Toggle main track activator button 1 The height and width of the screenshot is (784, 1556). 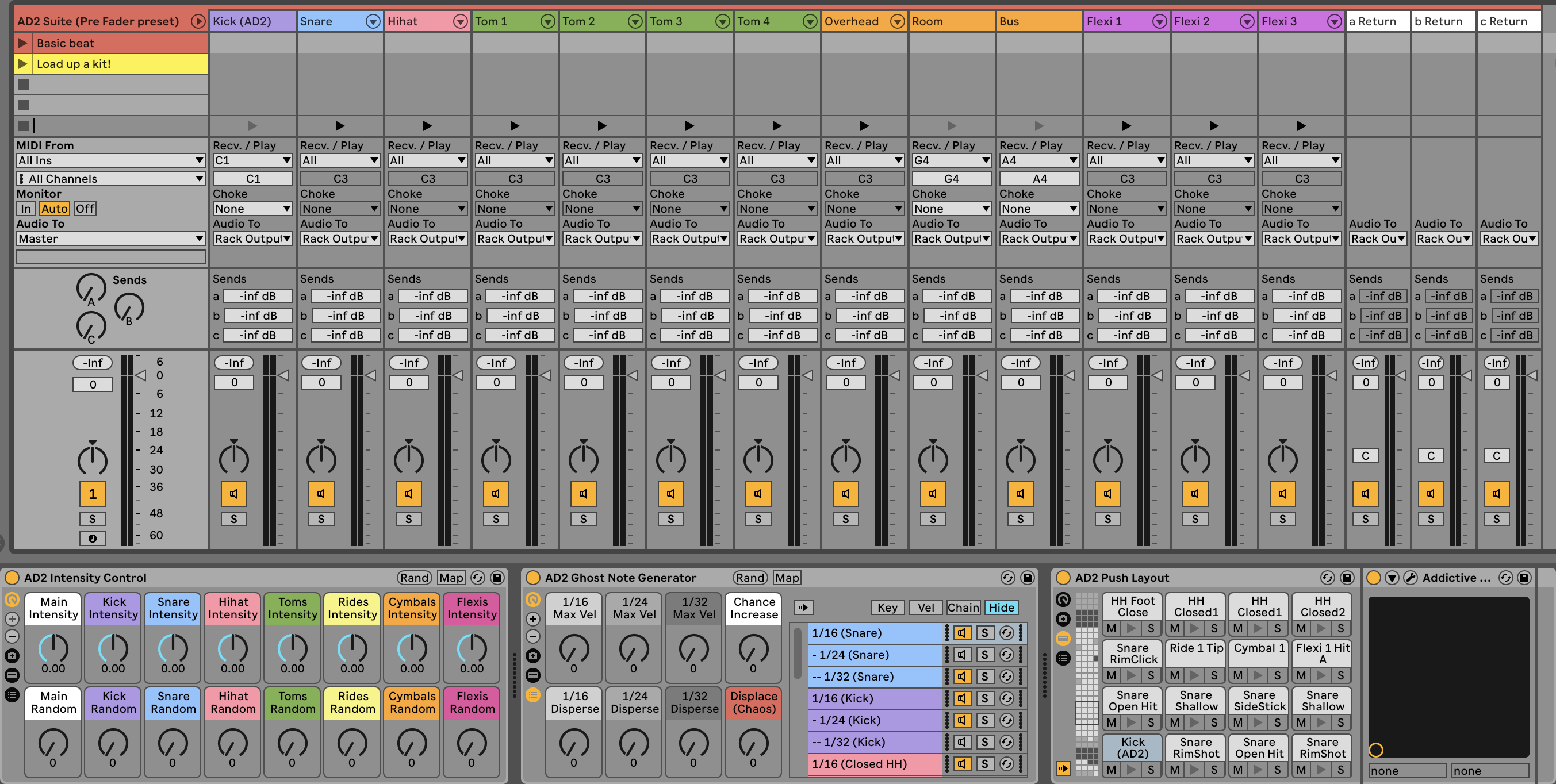tap(93, 494)
